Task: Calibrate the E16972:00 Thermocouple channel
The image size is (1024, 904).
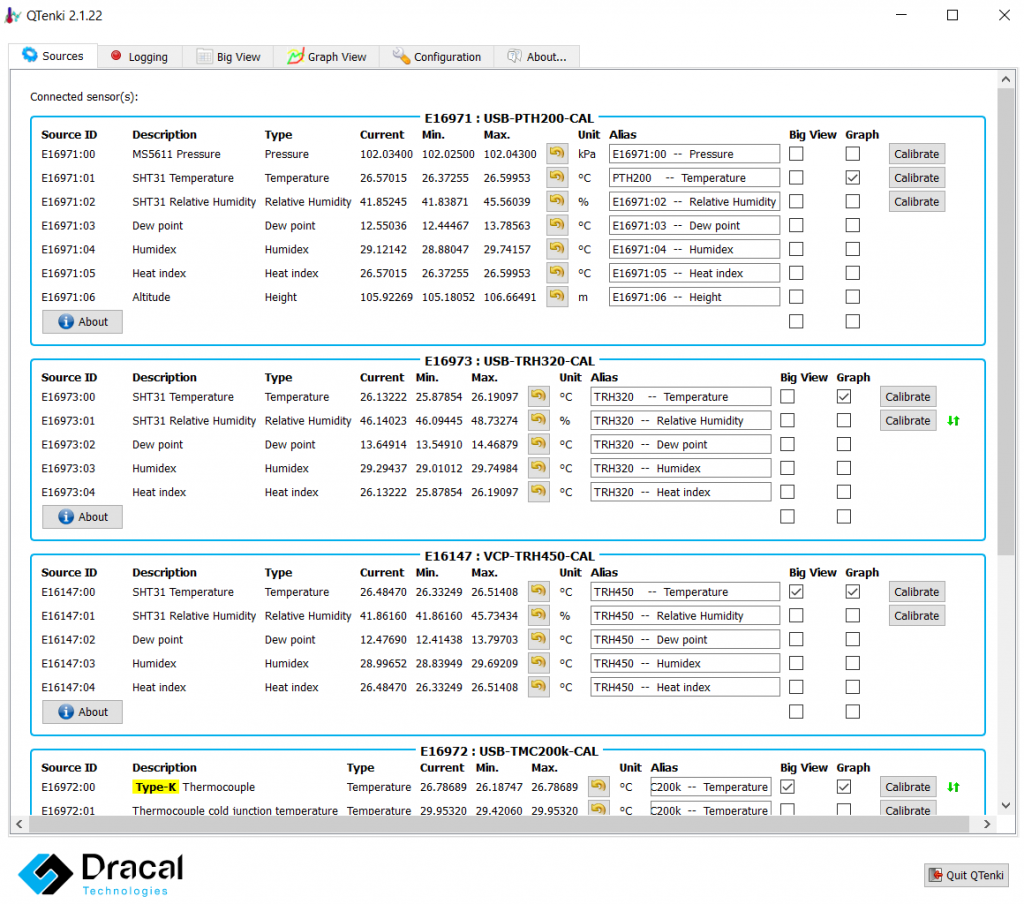Action: [x=908, y=787]
